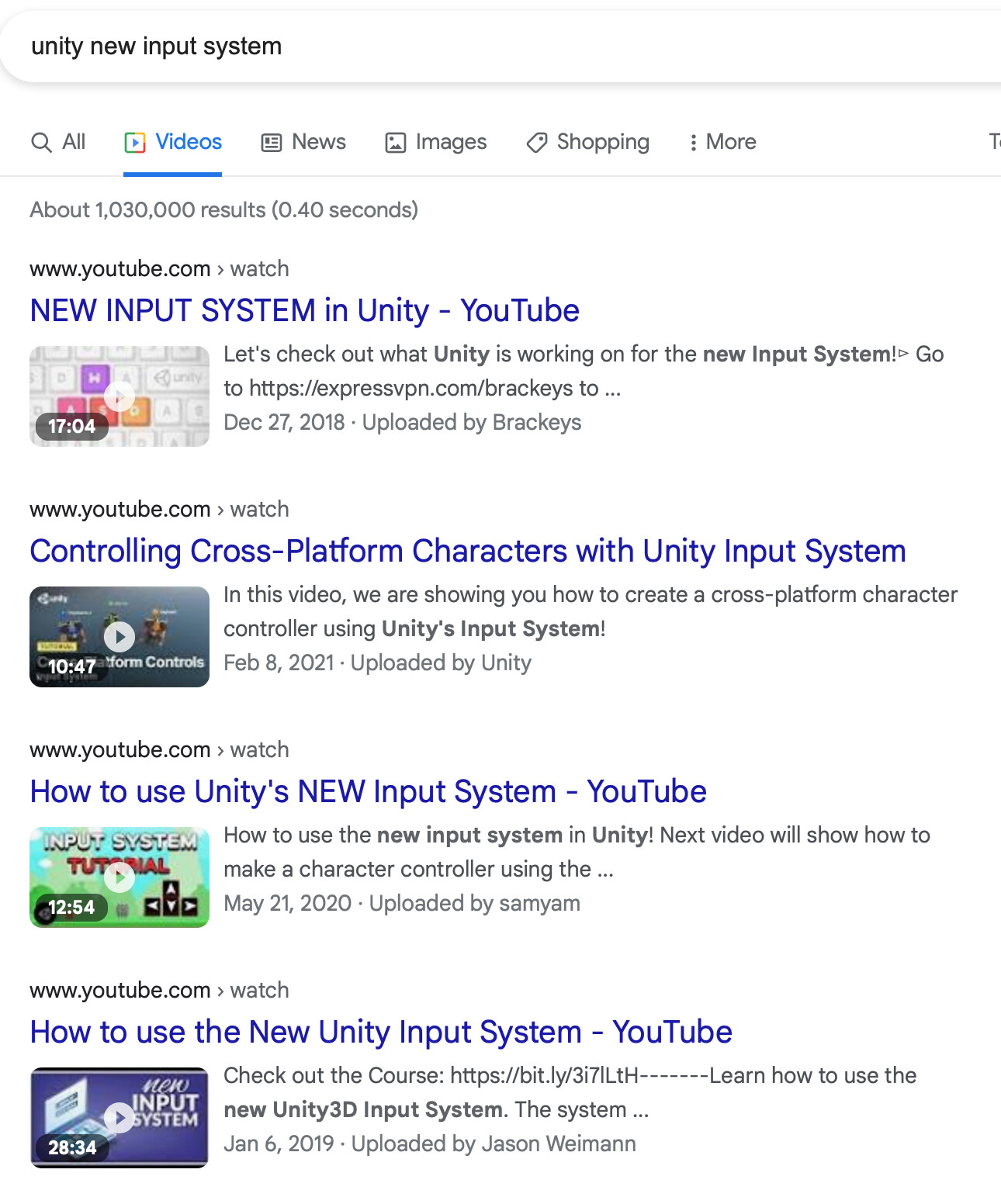Click 'Jan 6, 2019 · Uploaded by Jason Weimann' text

pyautogui.click(x=430, y=1143)
